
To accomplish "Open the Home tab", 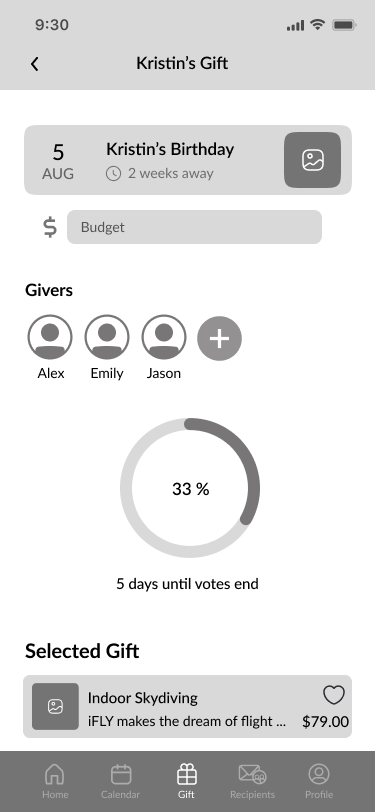I will coord(55,782).
